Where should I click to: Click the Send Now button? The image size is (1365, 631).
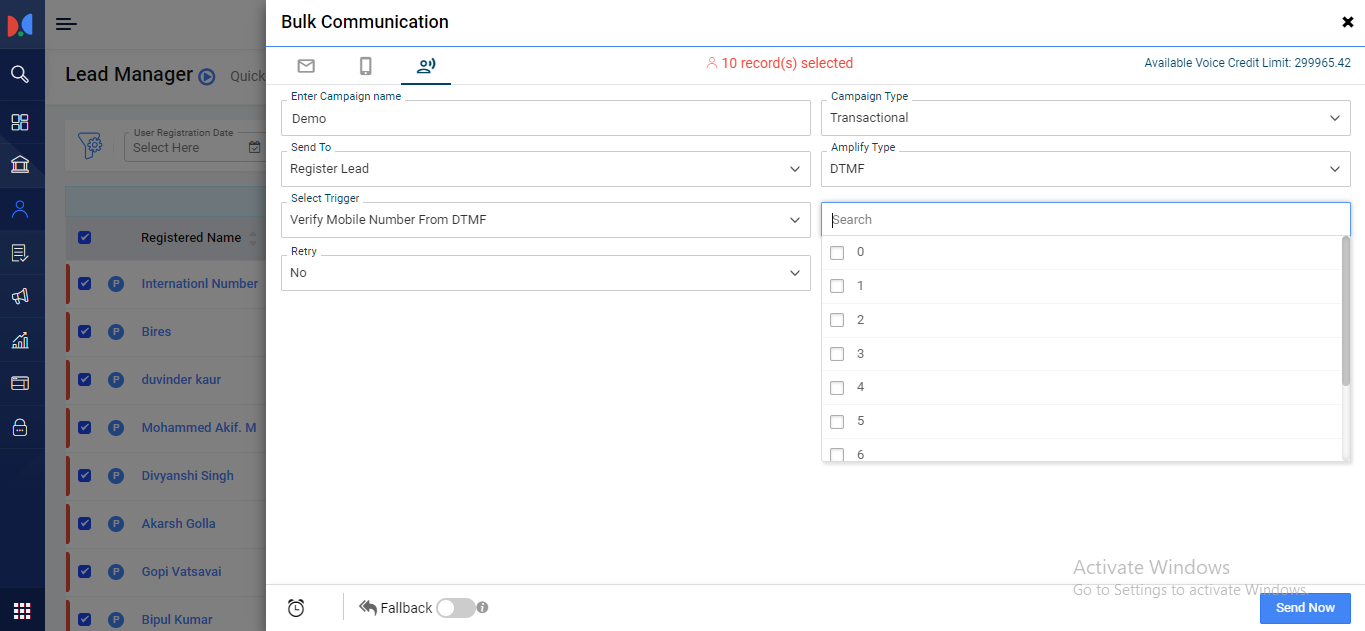click(x=1305, y=608)
